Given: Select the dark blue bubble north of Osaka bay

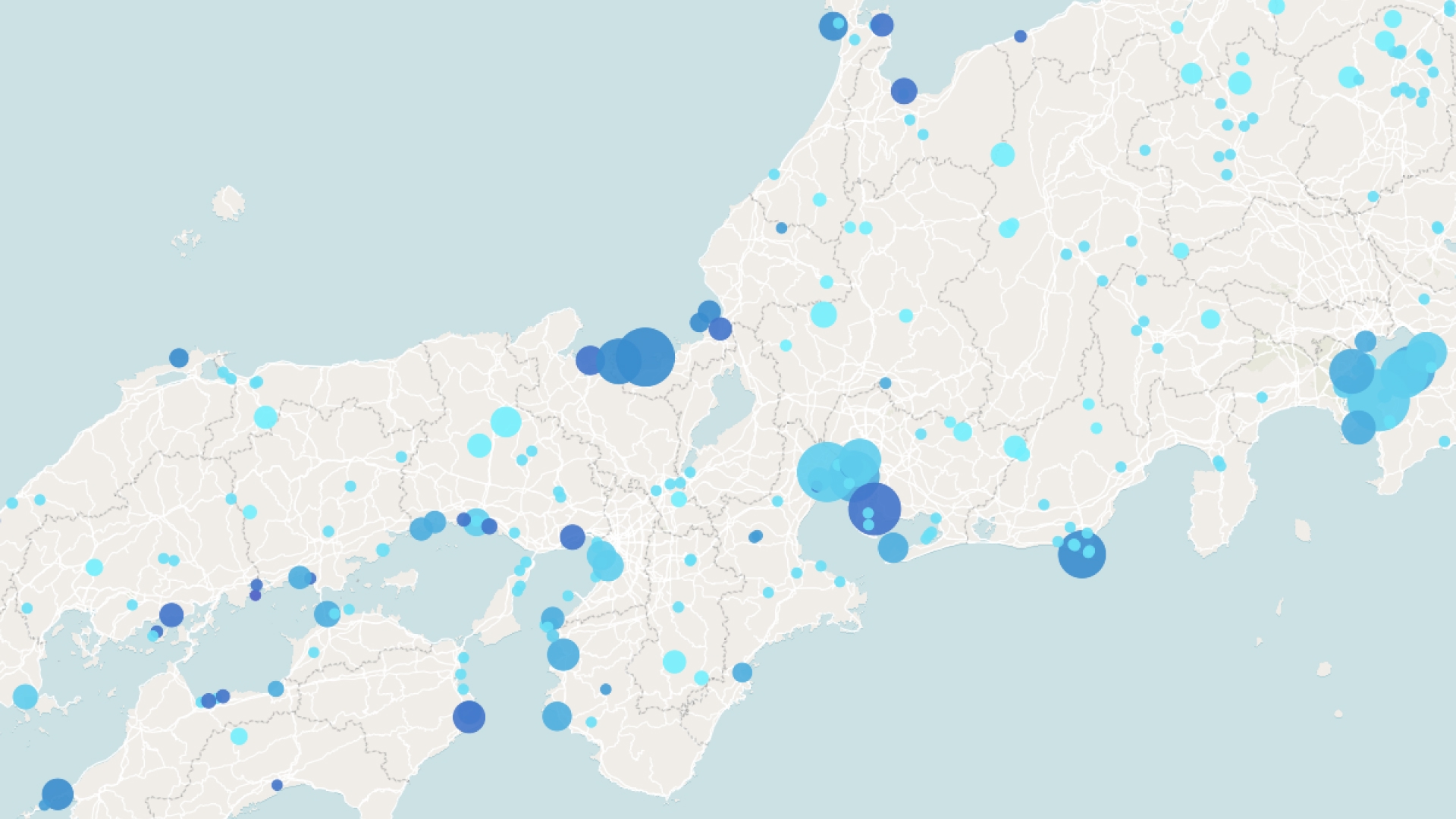Looking at the screenshot, I should [x=573, y=537].
